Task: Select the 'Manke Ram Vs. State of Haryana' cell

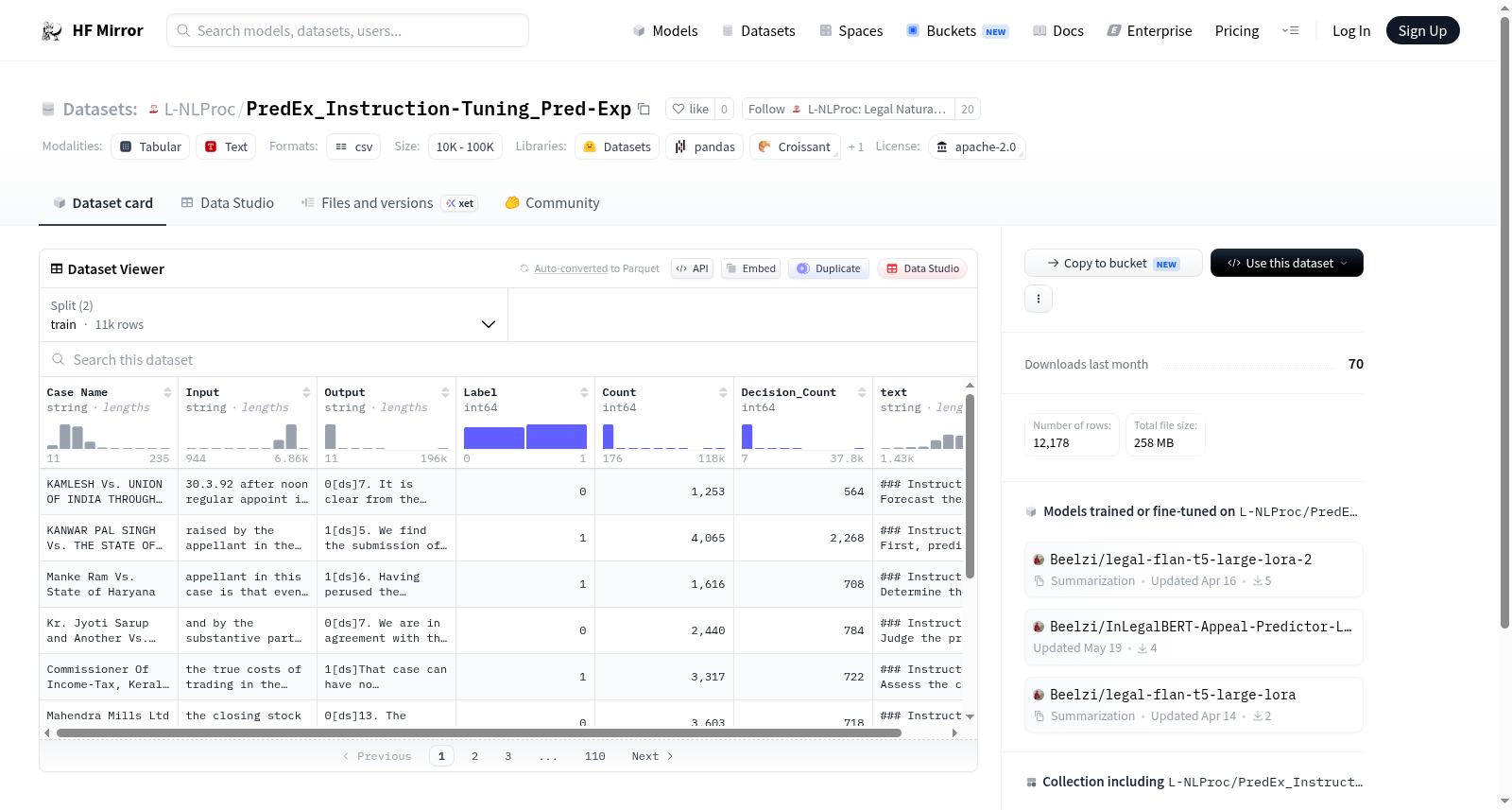Action: 109,584
